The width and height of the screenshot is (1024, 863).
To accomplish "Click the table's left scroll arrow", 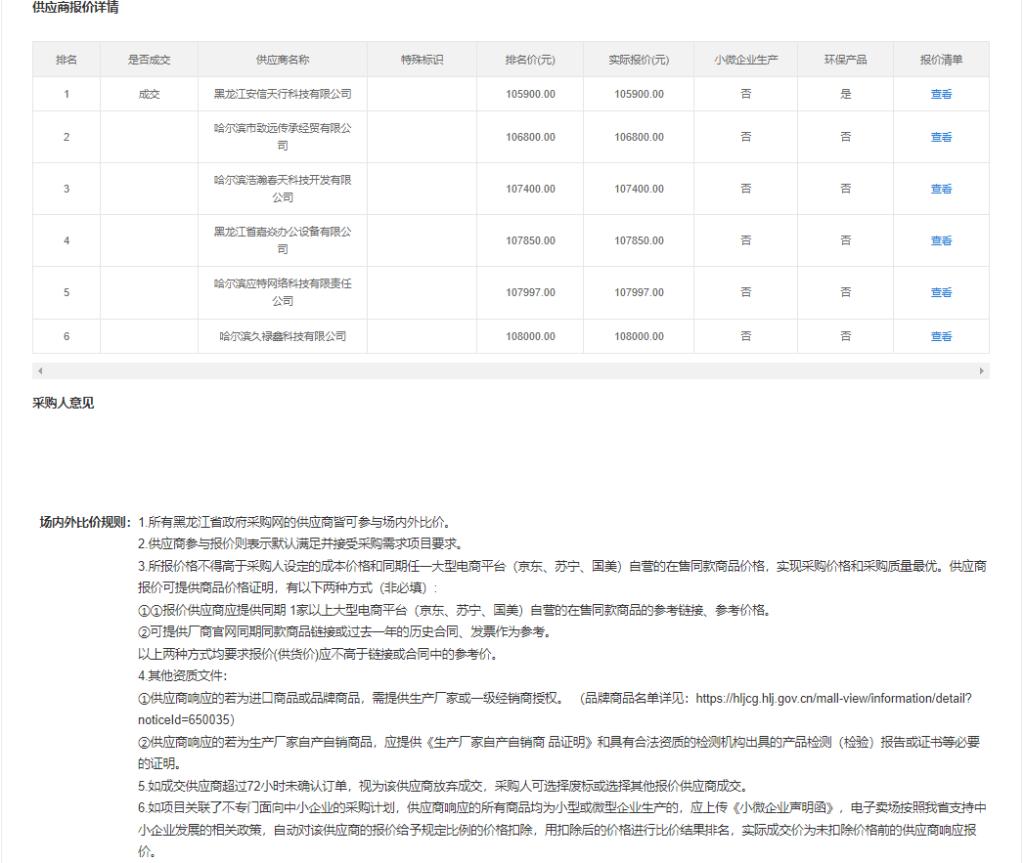I will pos(40,371).
